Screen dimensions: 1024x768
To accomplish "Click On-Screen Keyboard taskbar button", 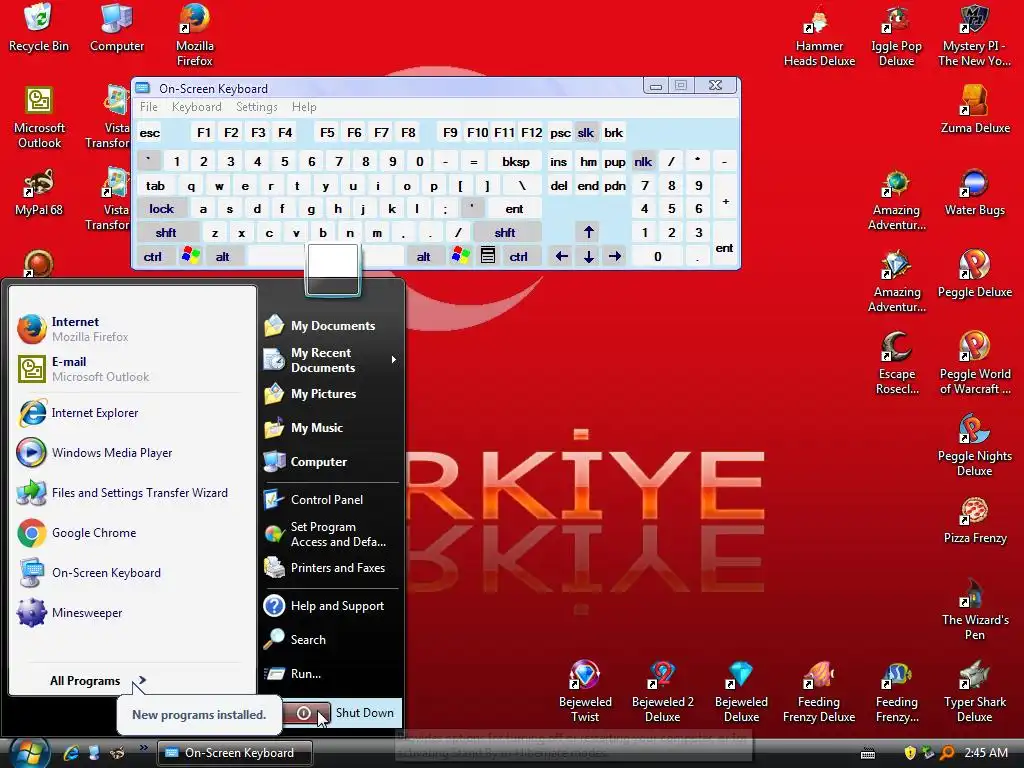I will click(x=234, y=753).
